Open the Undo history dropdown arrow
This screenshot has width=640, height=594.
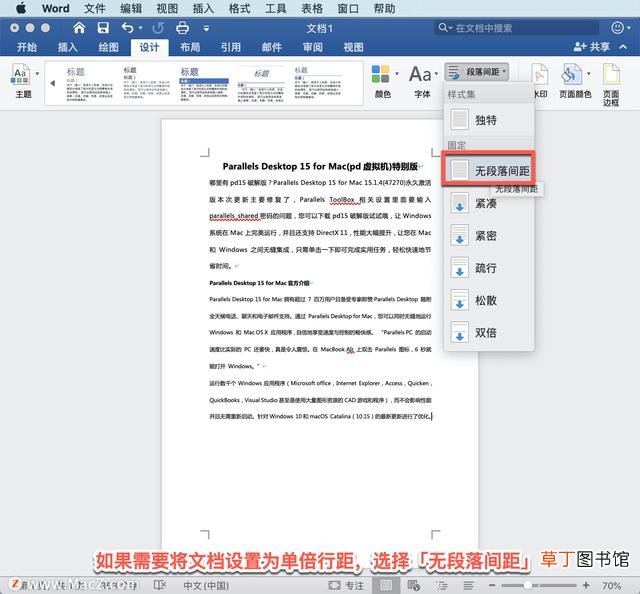140,28
